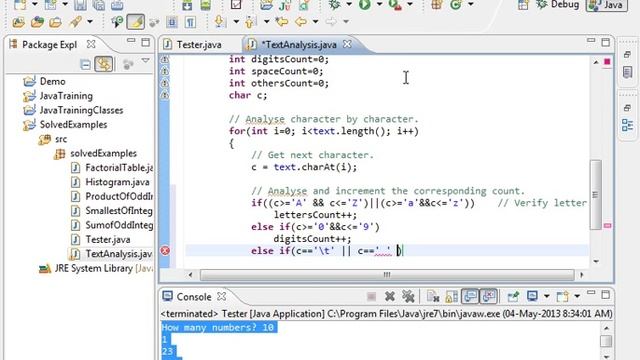Click the Search flashlight icon

pyautogui.click(x=76, y=22)
